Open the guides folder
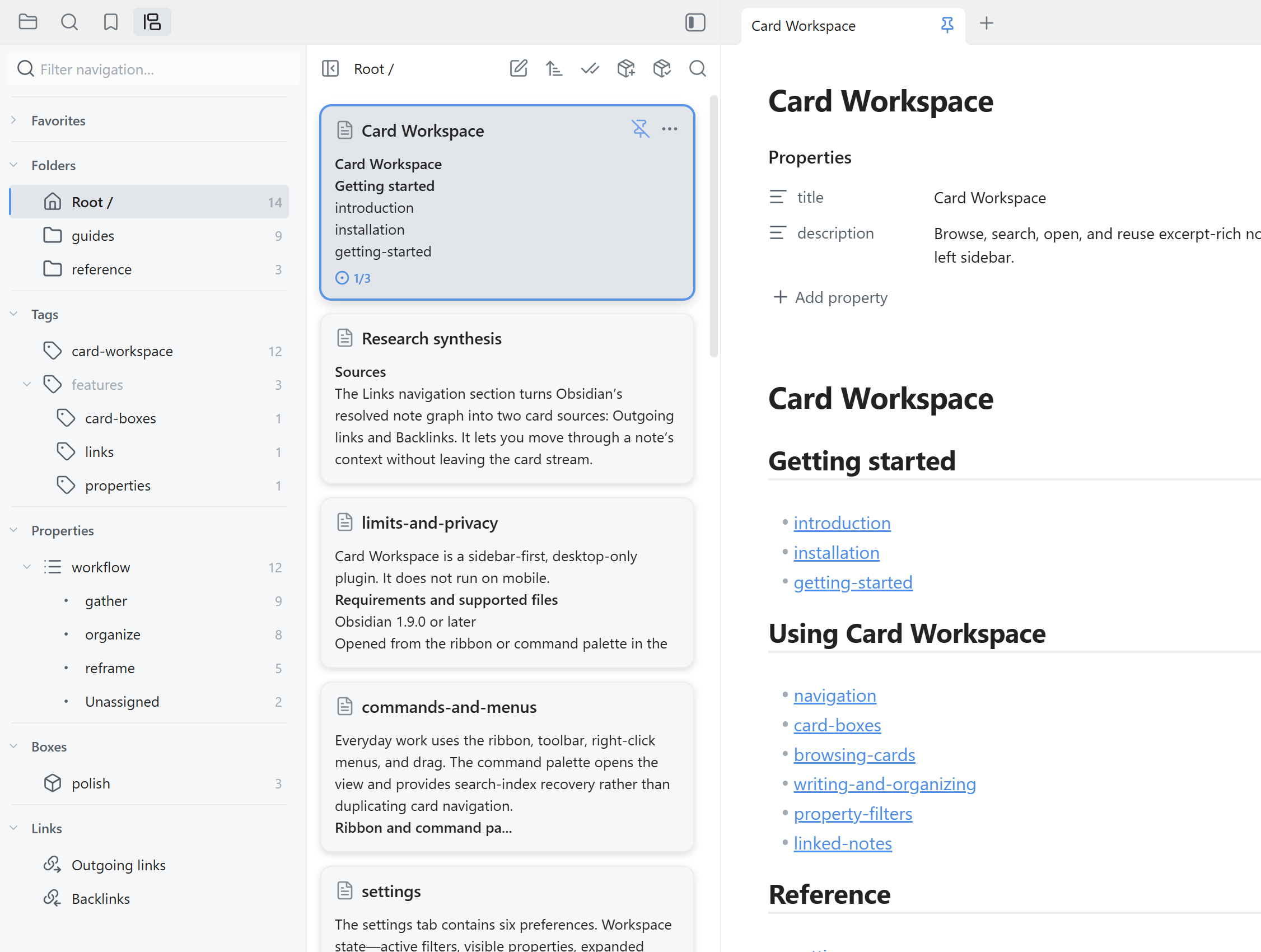The image size is (1261, 952). click(150, 235)
